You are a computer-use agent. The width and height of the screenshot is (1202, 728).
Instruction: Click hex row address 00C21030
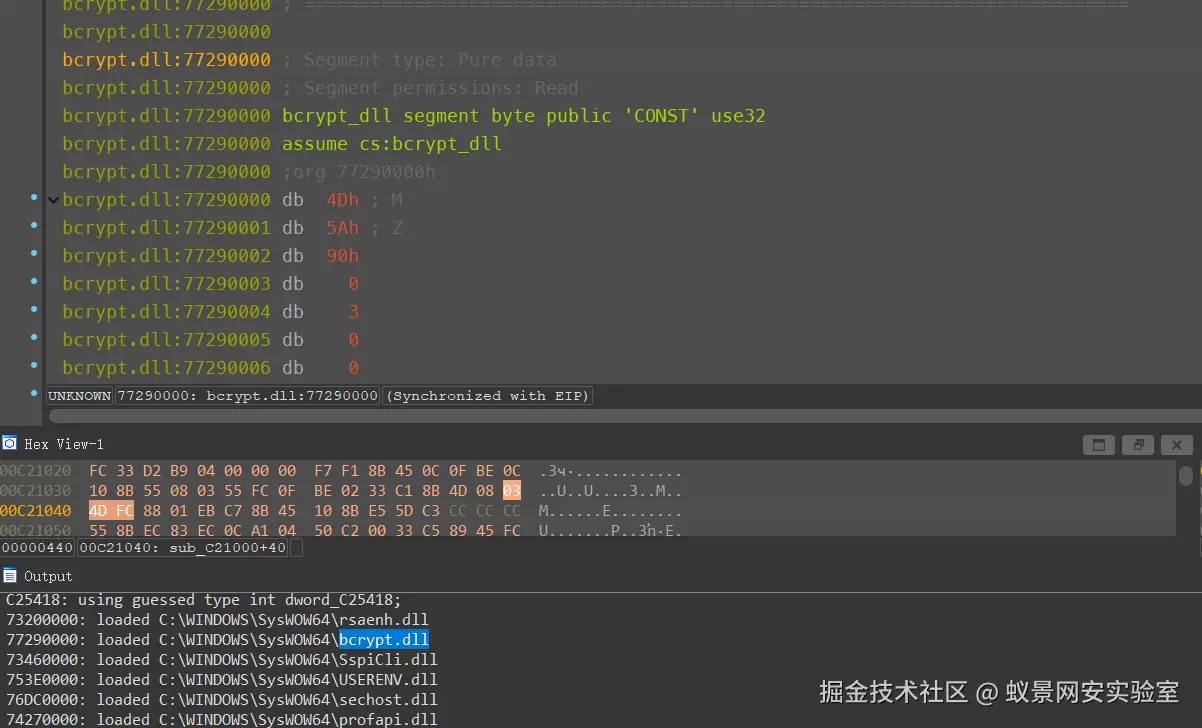35,491
